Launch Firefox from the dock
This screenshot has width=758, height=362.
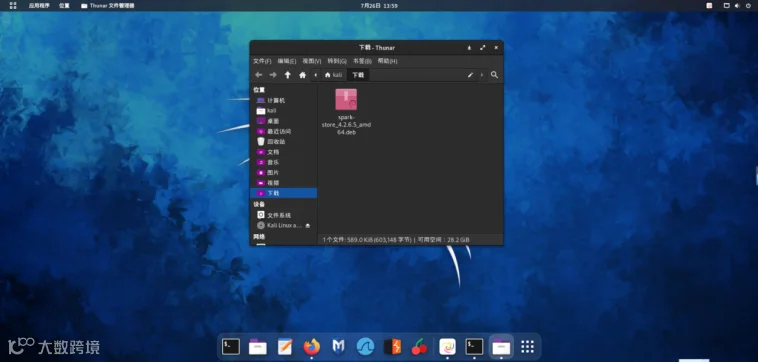[312, 347]
